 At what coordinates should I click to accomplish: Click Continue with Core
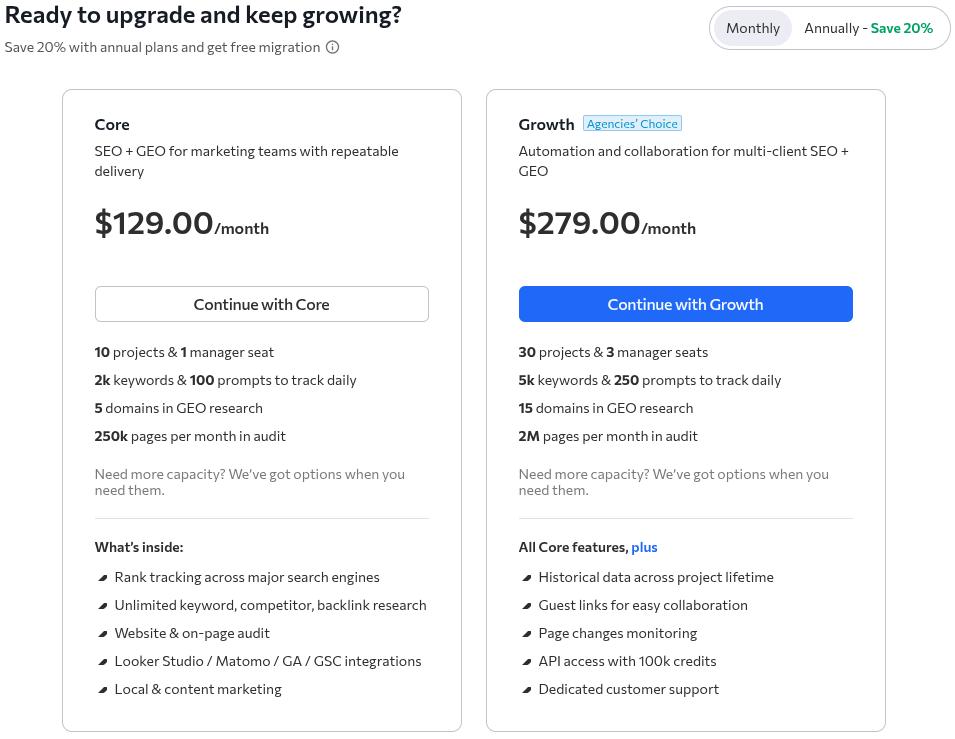(261, 304)
